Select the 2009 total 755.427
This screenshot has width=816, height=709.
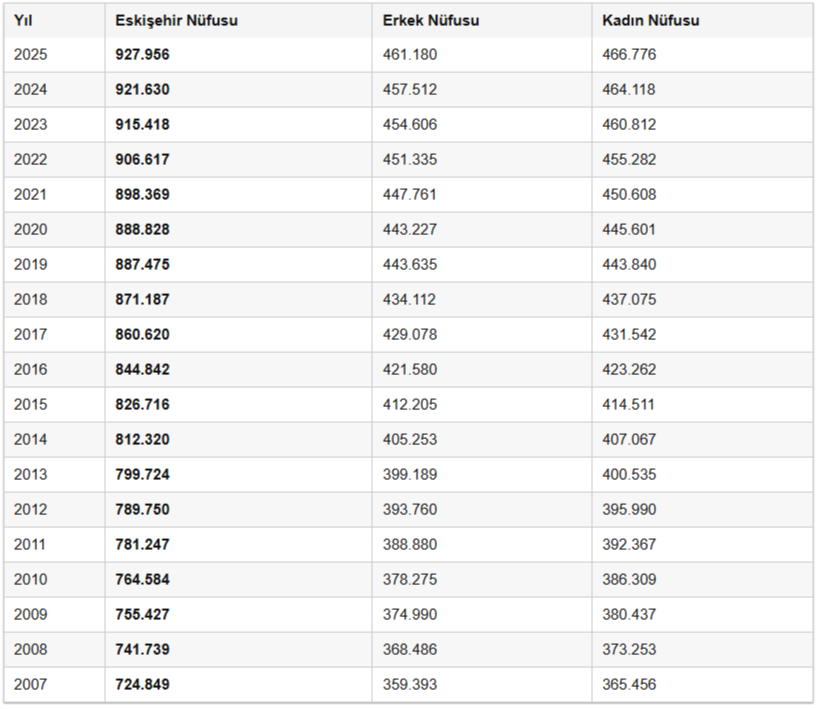click(142, 614)
